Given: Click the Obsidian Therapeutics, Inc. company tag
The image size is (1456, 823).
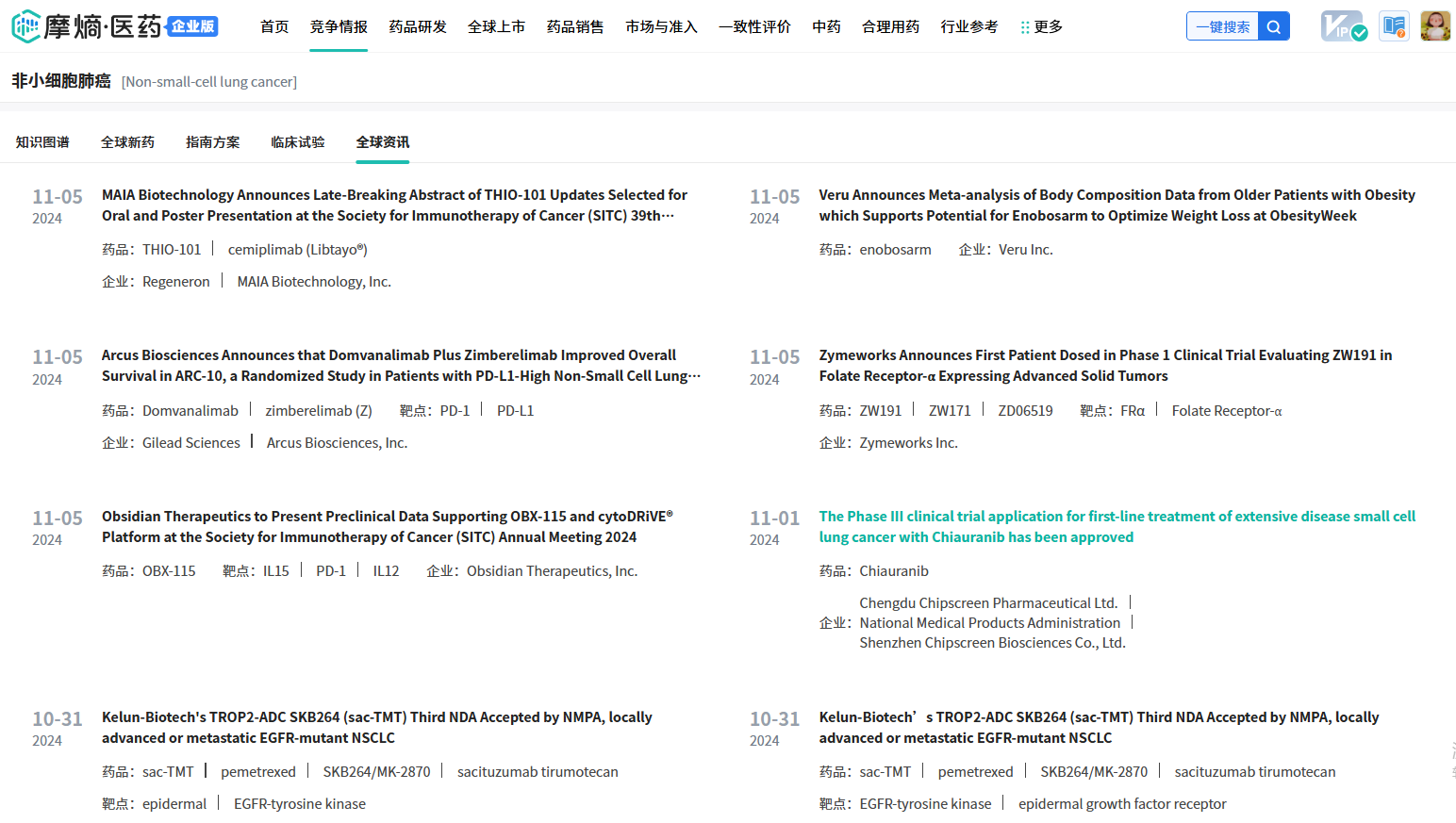Looking at the screenshot, I should point(552,571).
